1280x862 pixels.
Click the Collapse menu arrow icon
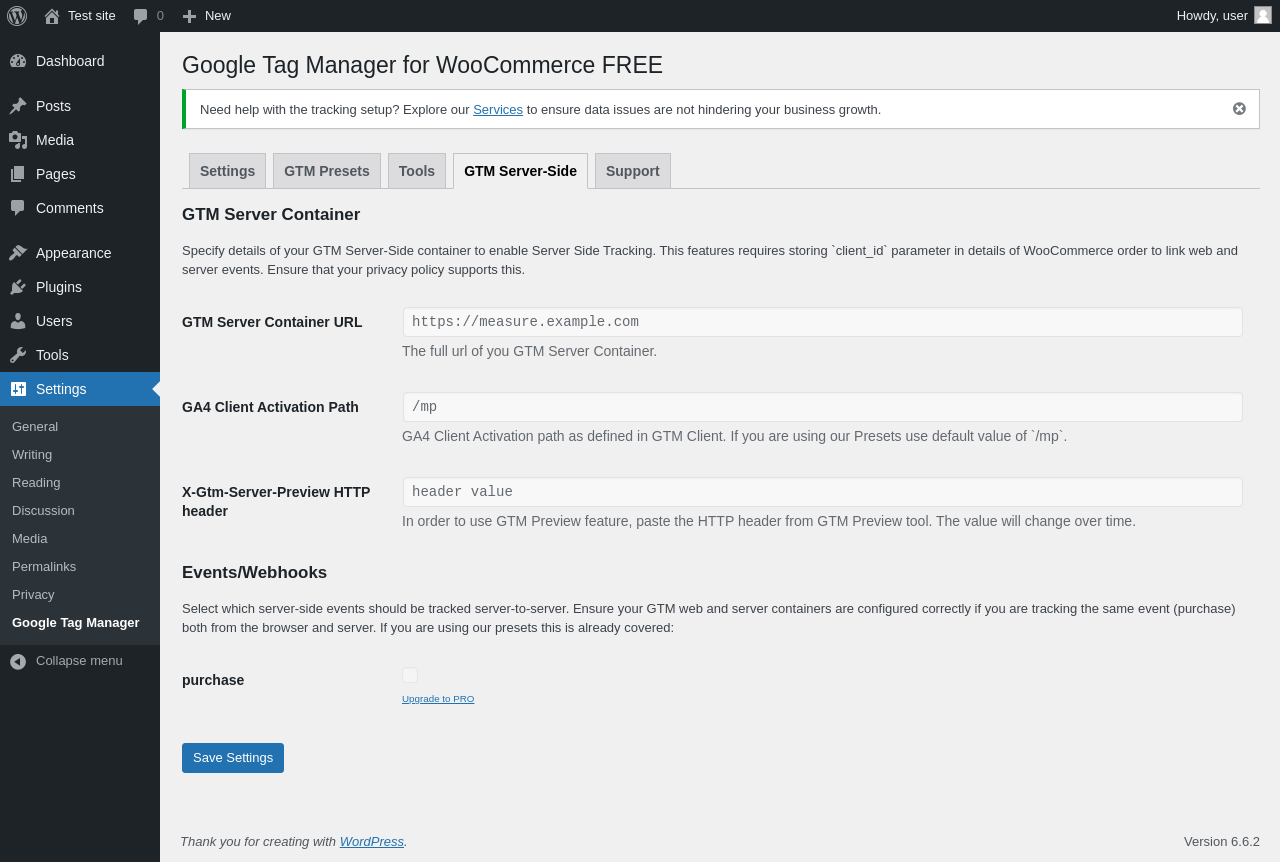point(18,661)
